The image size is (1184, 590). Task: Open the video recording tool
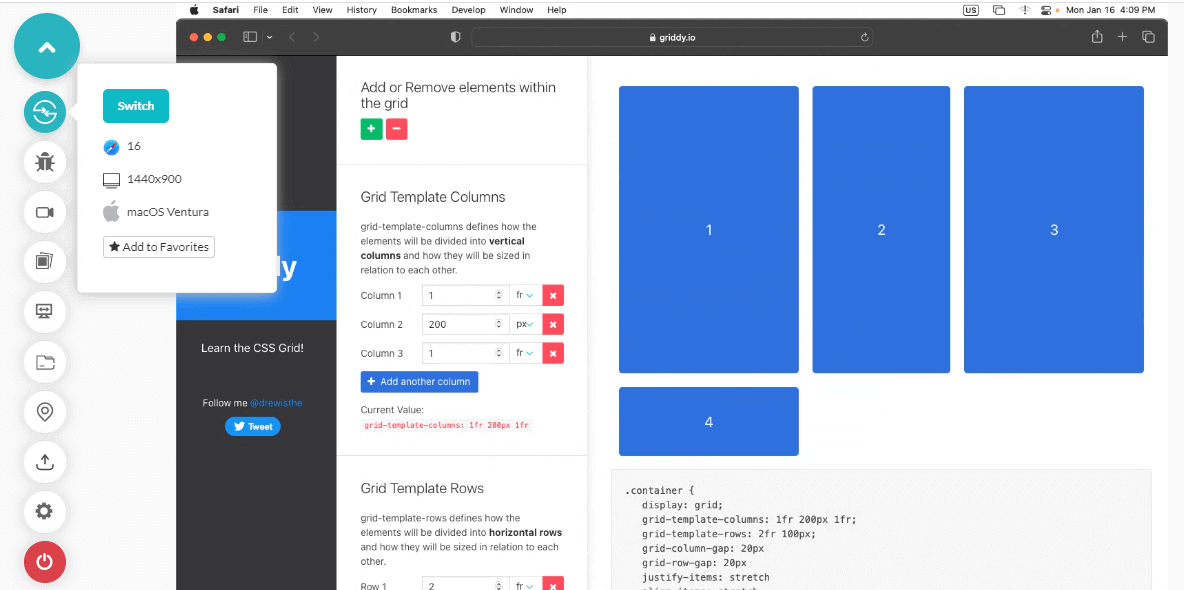pyautogui.click(x=45, y=212)
